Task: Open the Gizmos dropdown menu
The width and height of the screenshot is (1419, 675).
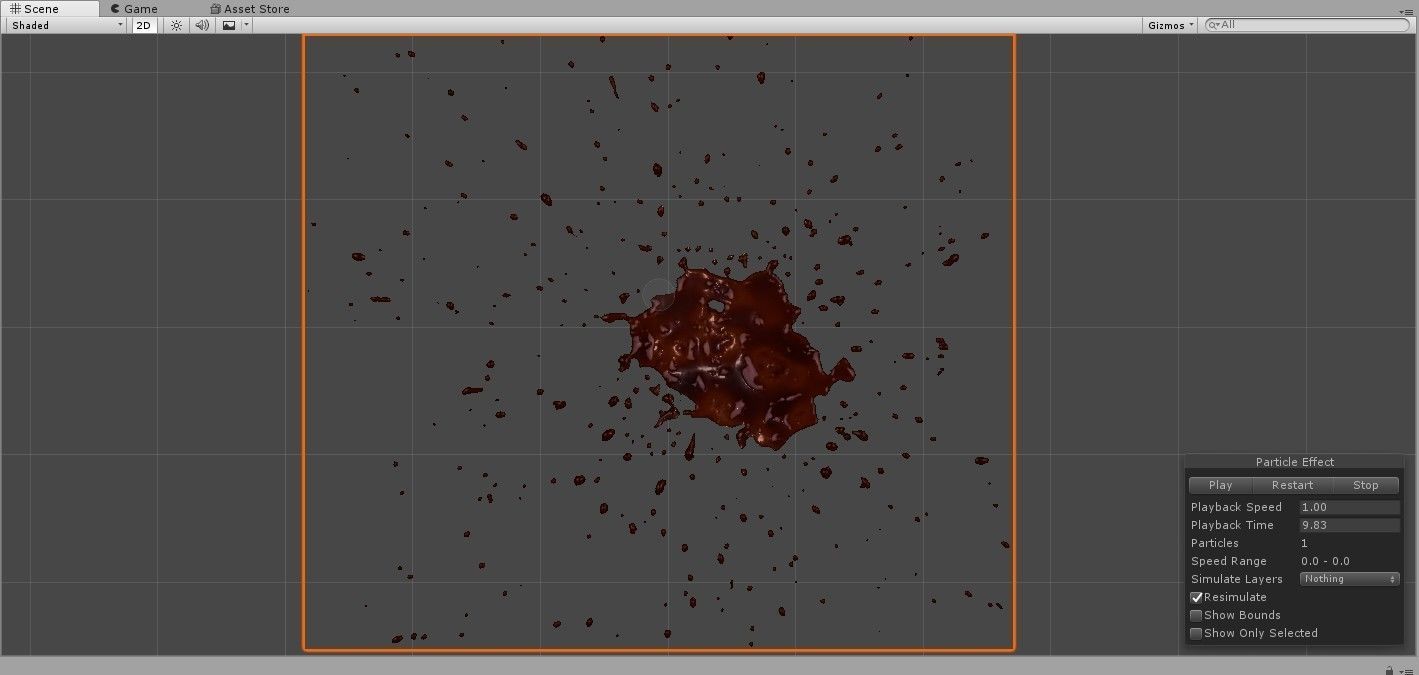Action: 1170,25
